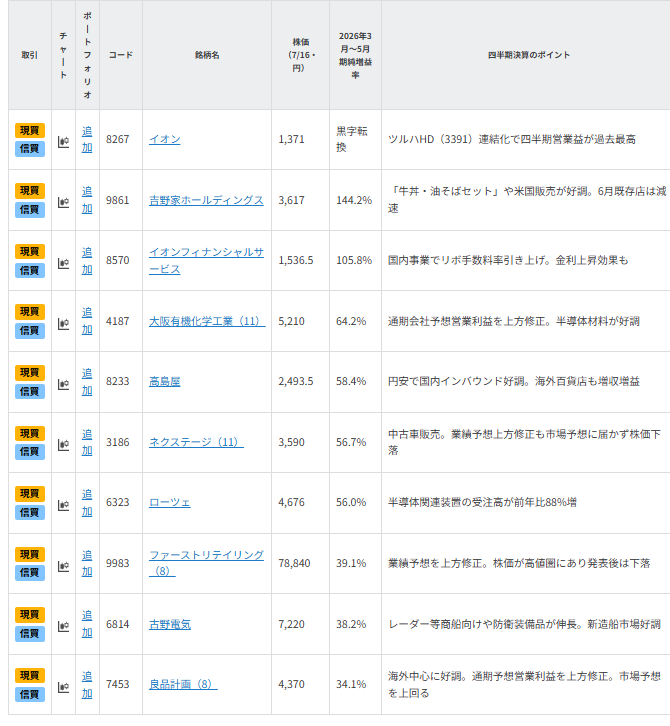Add ファーストリテイリング to portfolio via 追加
670x726 pixels.
coord(87,563)
